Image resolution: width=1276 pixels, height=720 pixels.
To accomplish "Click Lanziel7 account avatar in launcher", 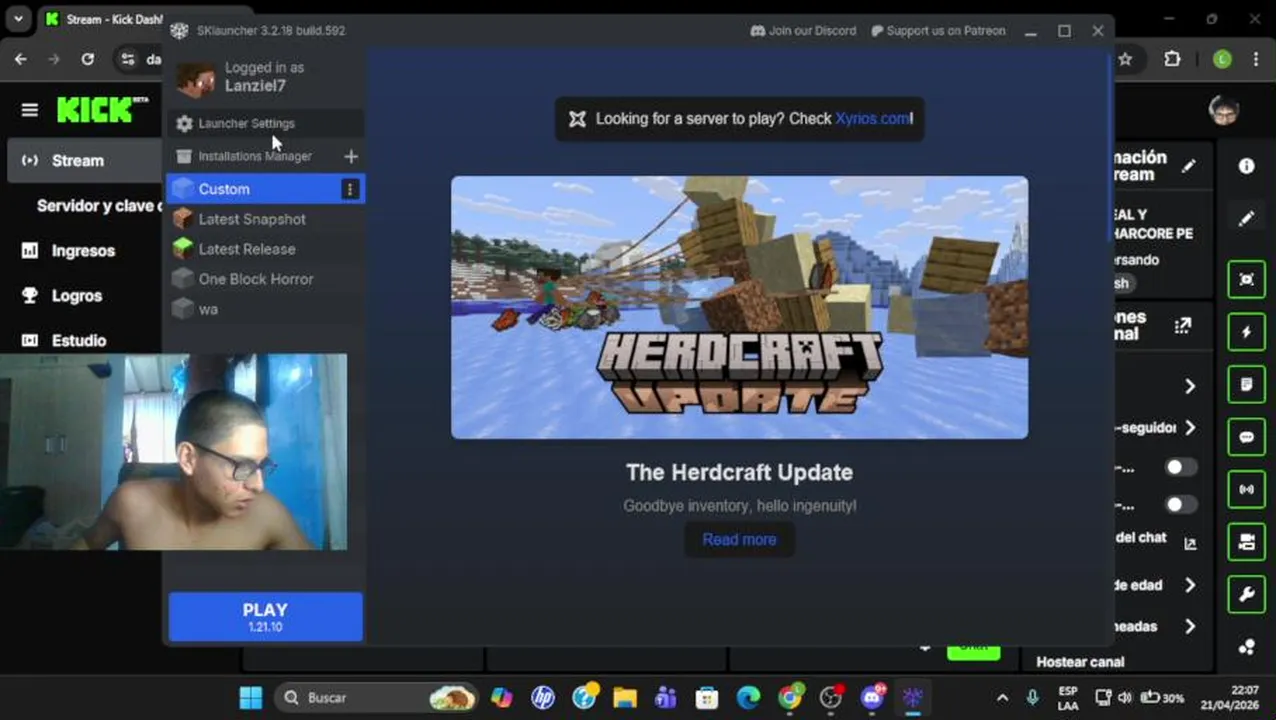I will 195,78.
